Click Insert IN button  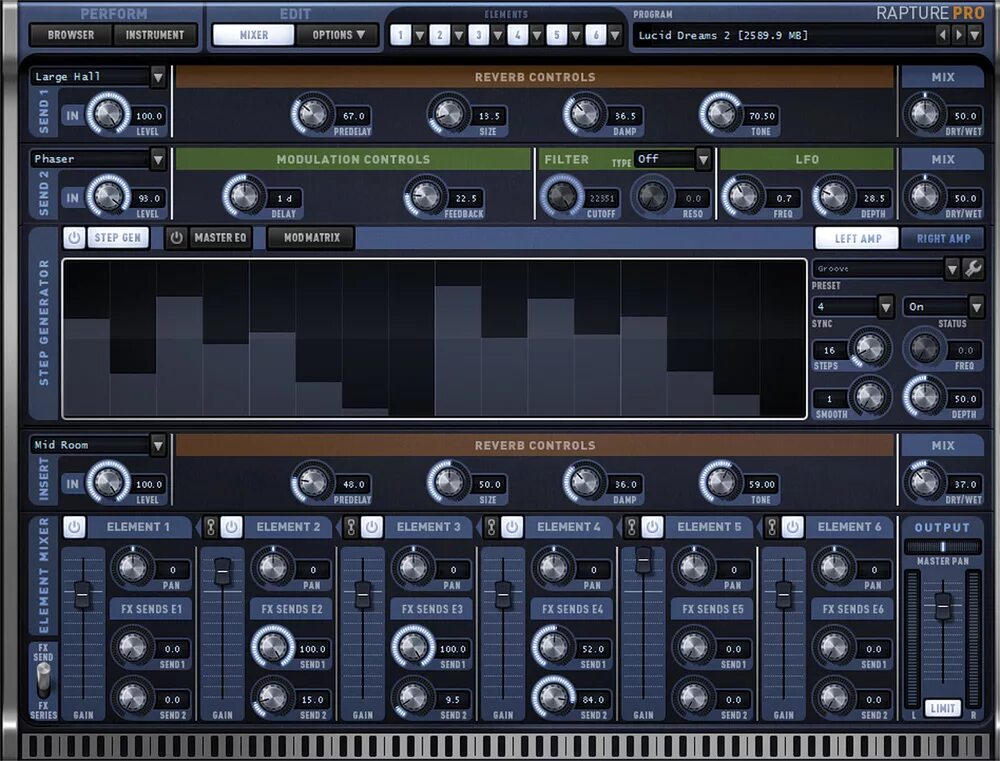[73, 484]
